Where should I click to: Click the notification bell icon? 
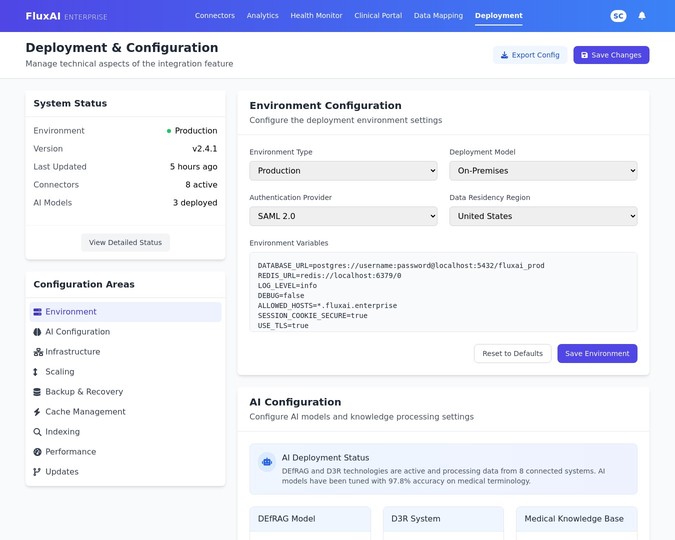tap(642, 16)
